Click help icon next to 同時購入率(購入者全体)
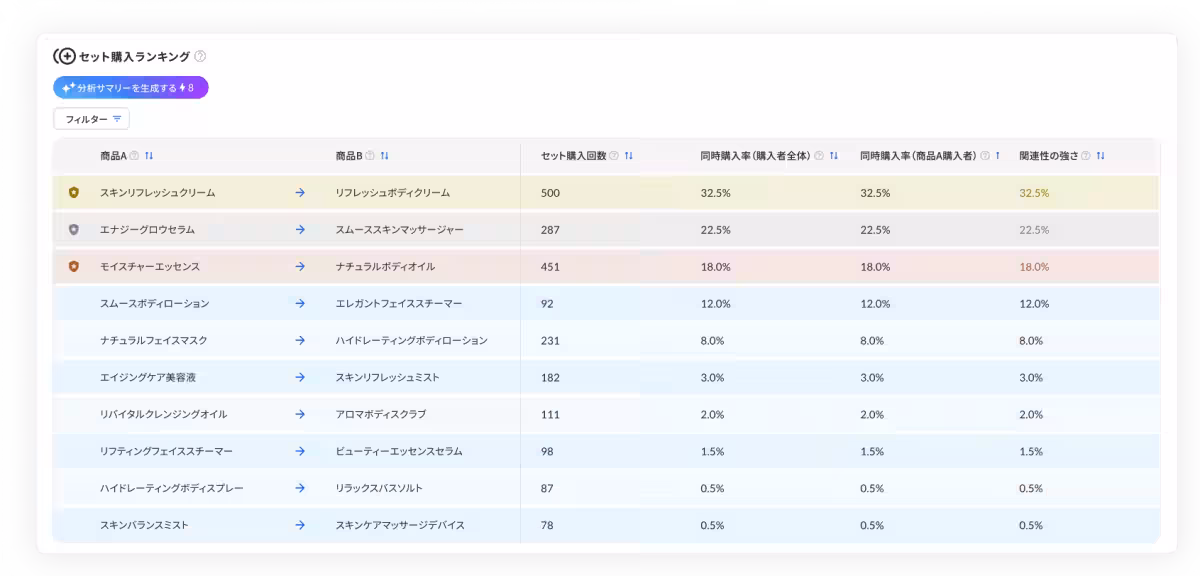Image resolution: width=1200 pixels, height=576 pixels. point(819,155)
